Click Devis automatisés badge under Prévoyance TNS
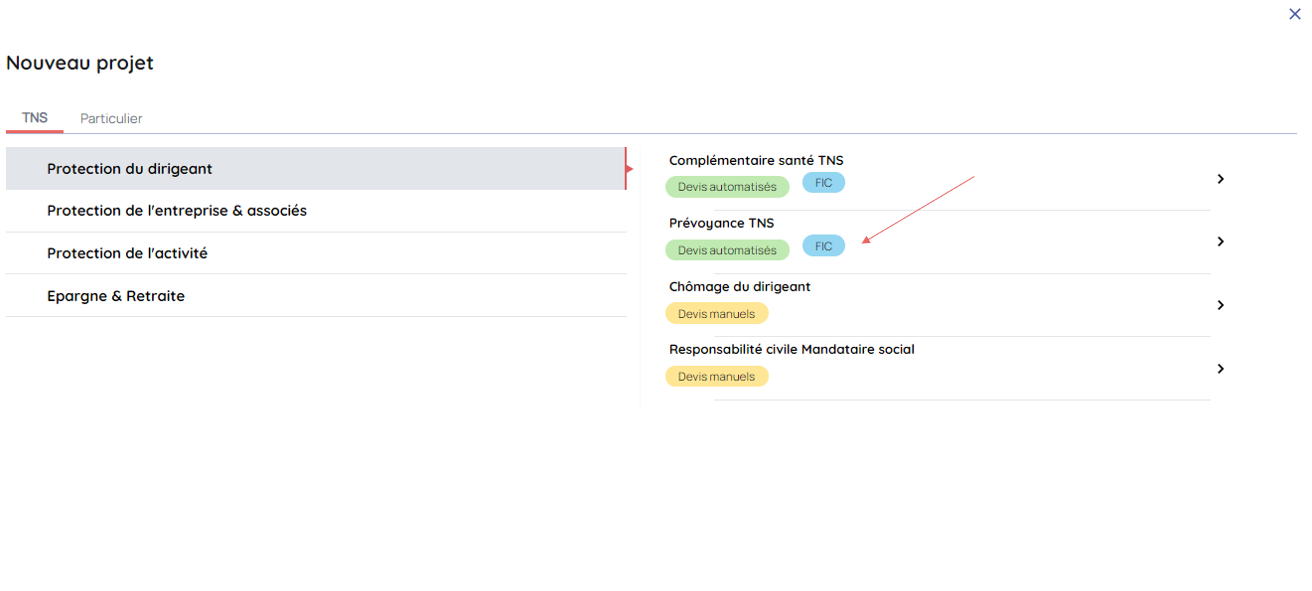Viewport: 1312px width, 591px height. click(727, 251)
